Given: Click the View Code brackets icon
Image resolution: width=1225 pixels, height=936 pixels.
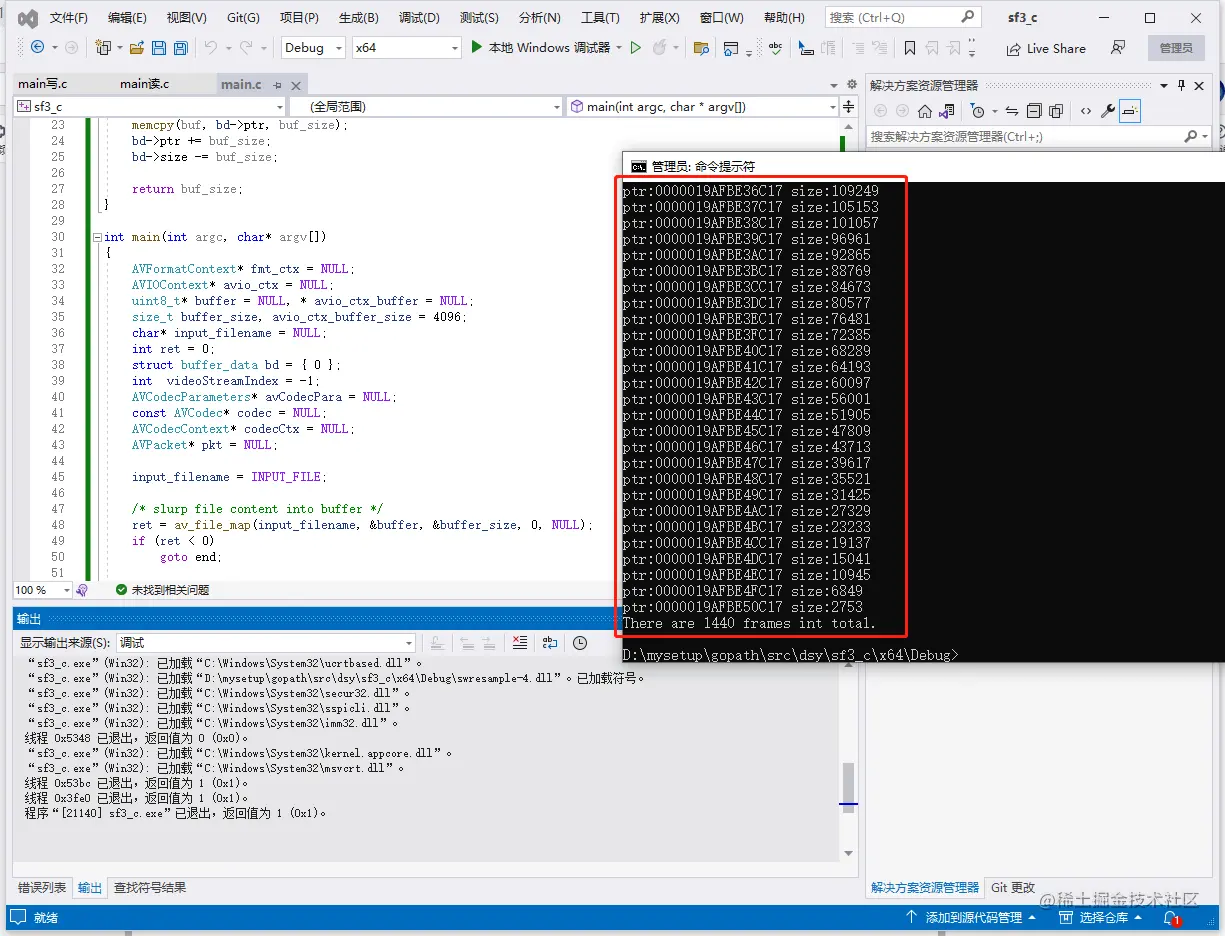Looking at the screenshot, I should coord(1085,111).
